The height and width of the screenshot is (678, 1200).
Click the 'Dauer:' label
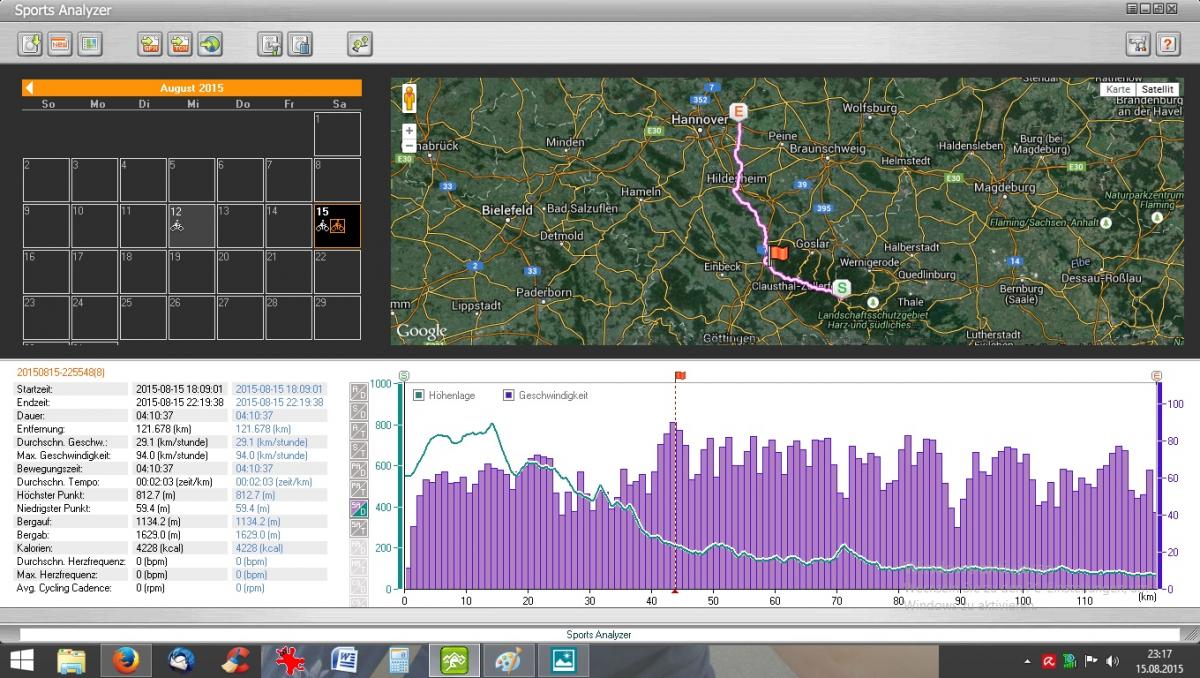click(33, 415)
